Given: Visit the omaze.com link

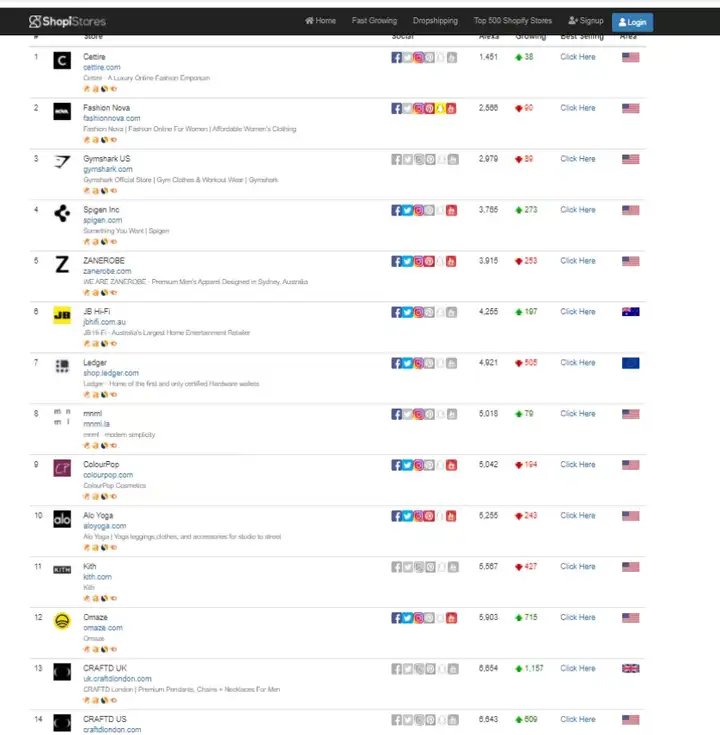Looking at the screenshot, I should click(103, 628).
